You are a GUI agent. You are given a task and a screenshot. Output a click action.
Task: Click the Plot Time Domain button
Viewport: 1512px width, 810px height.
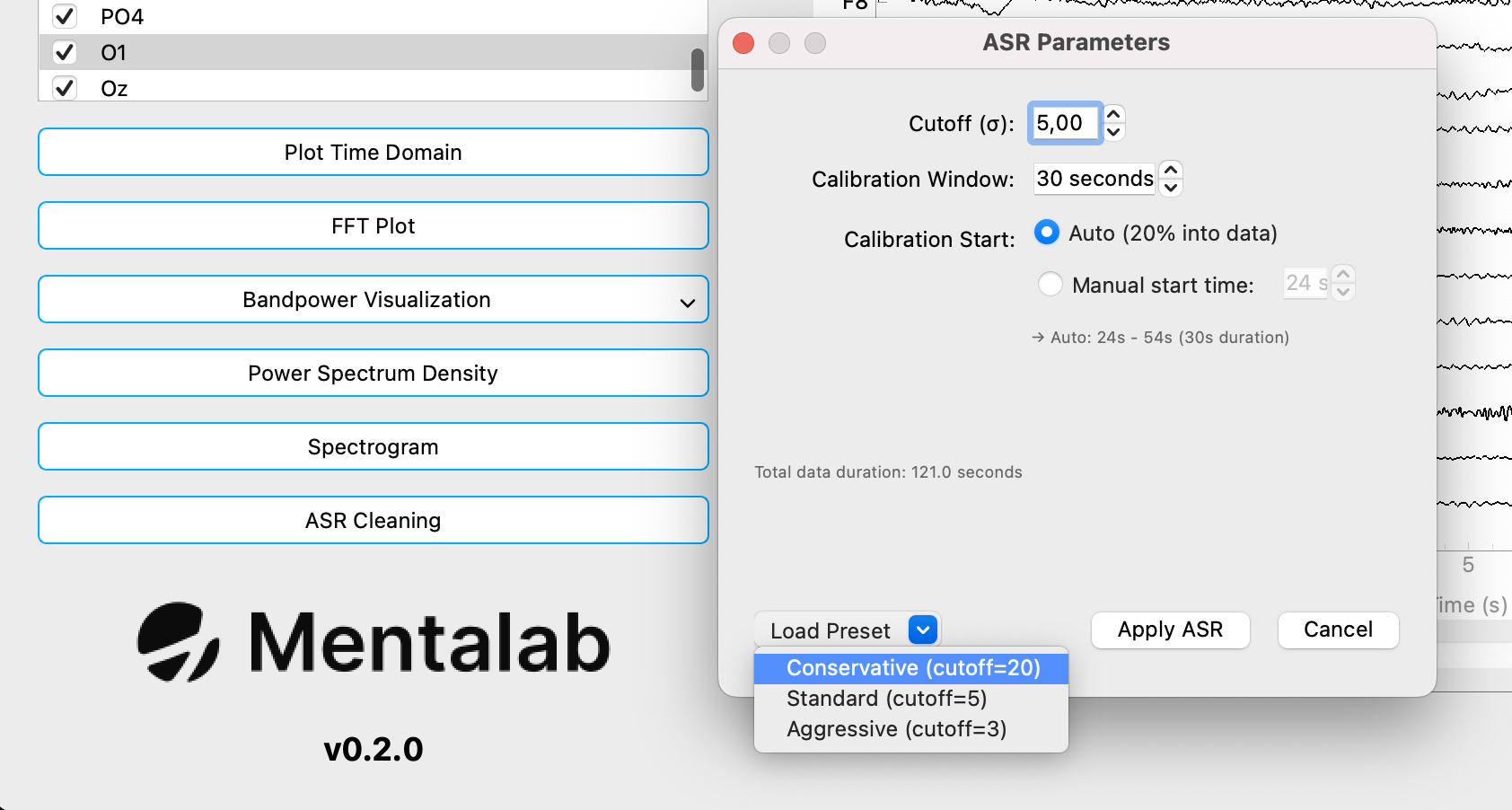pyautogui.click(x=374, y=152)
